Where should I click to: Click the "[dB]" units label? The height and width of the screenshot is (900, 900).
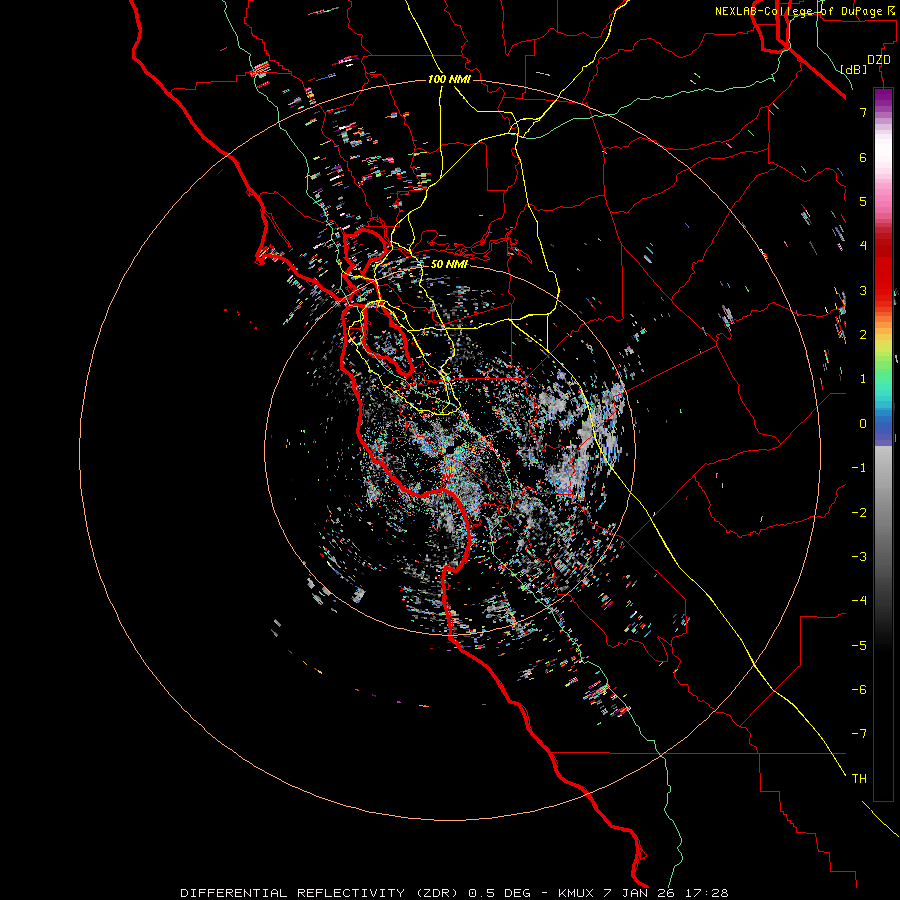click(854, 69)
